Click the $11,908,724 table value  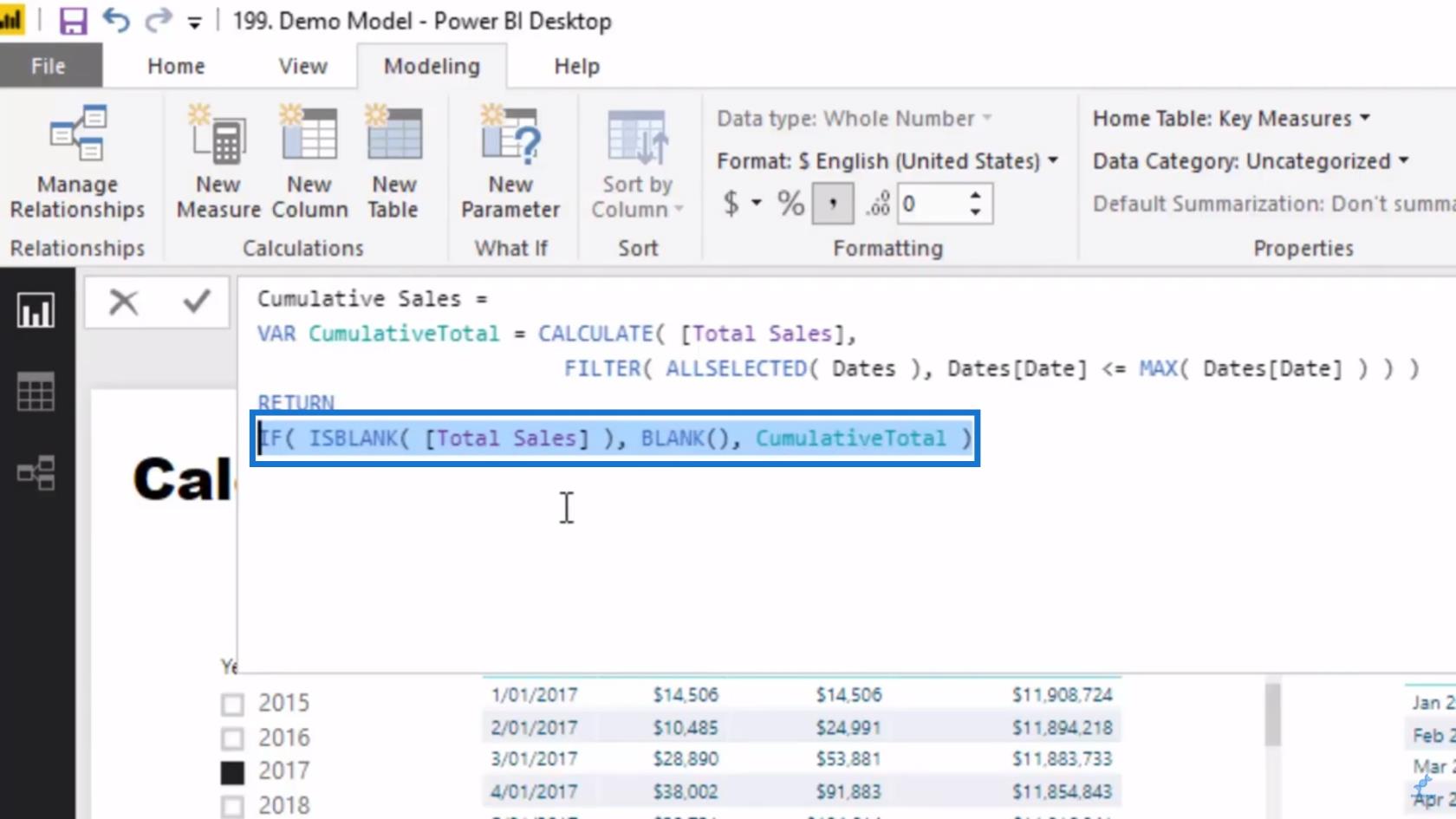tap(1062, 695)
